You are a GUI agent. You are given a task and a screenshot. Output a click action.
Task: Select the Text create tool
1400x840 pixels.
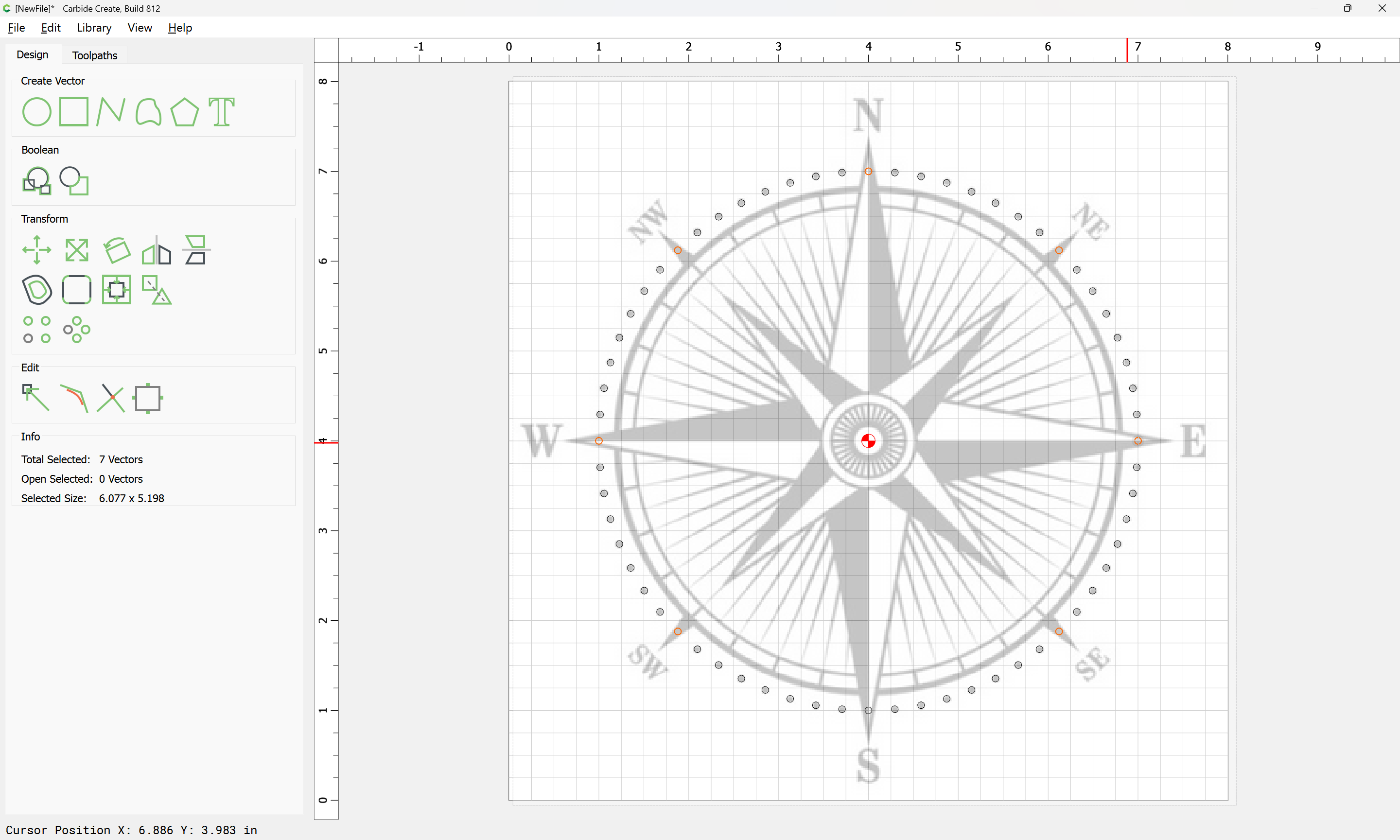pos(221,111)
